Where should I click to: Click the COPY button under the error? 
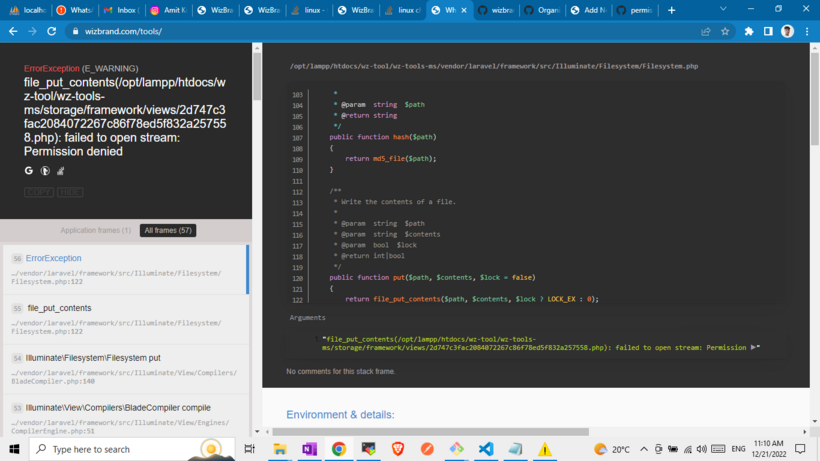point(39,192)
